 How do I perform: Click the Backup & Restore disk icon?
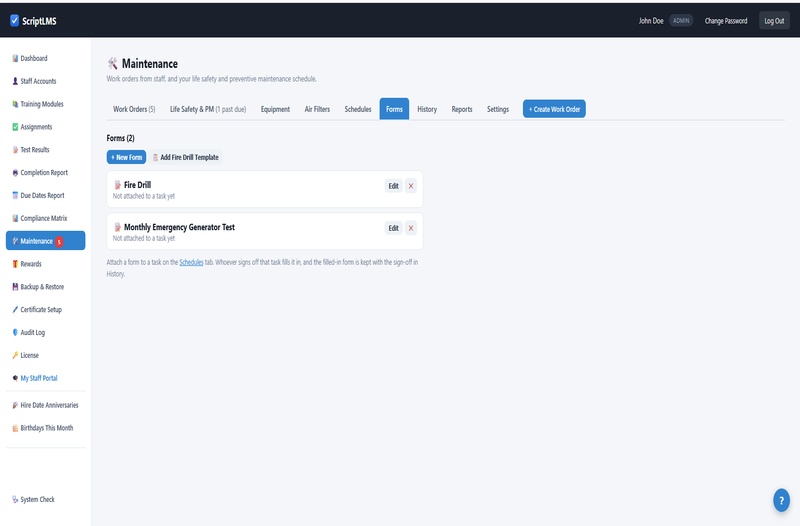(x=15, y=287)
